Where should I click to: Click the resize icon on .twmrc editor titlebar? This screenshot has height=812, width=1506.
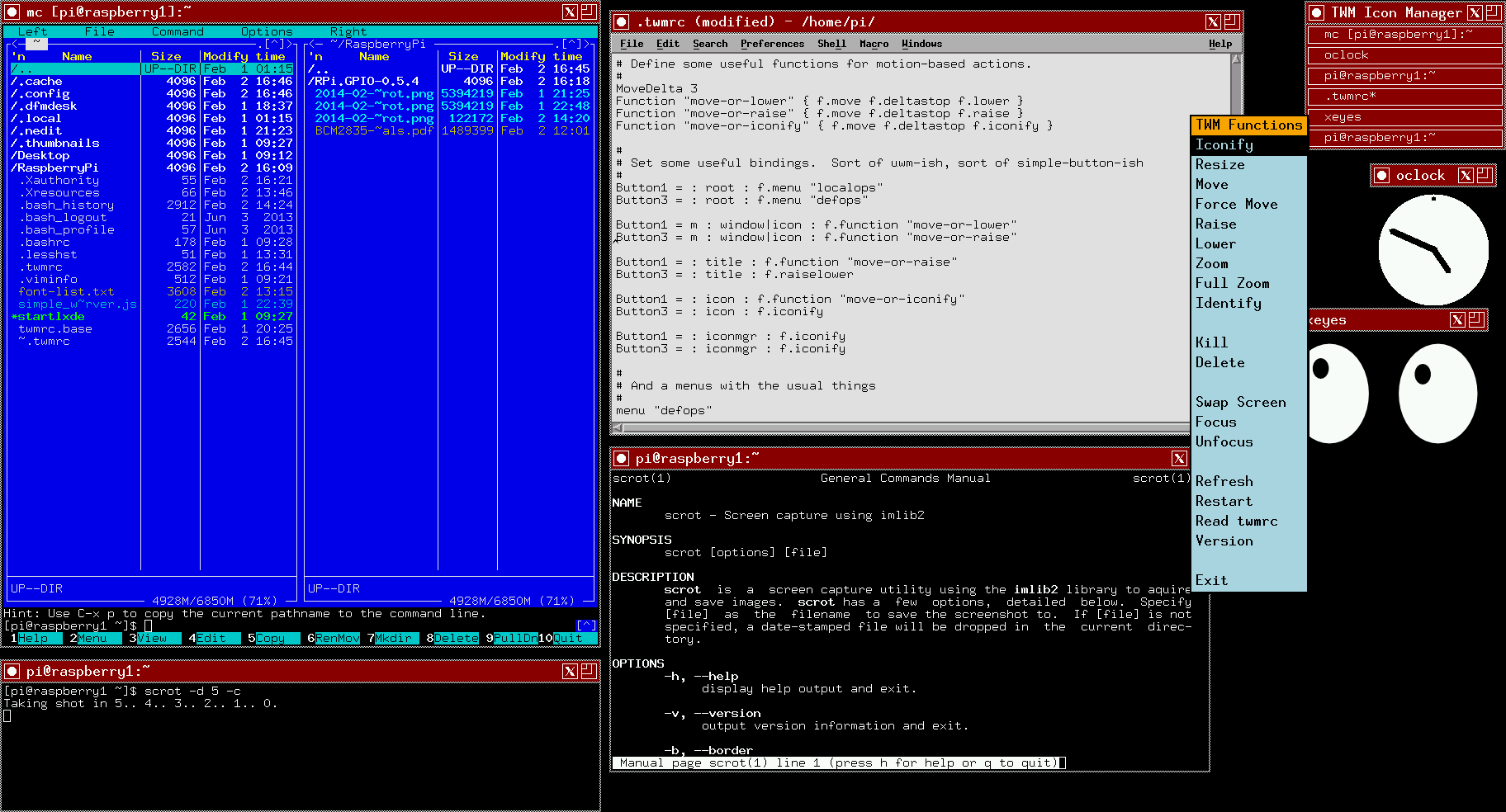point(1232,21)
